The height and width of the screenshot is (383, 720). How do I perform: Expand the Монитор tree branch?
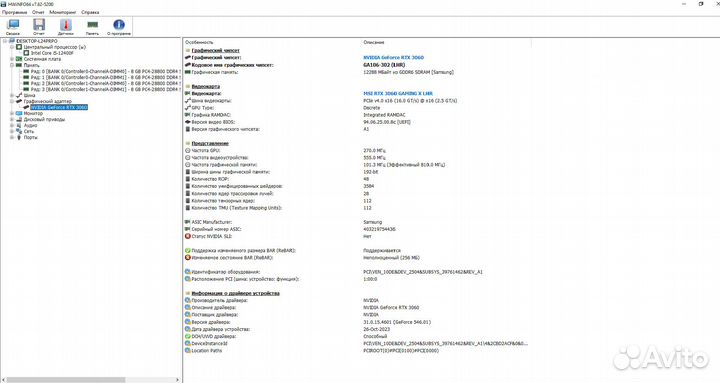coord(12,113)
